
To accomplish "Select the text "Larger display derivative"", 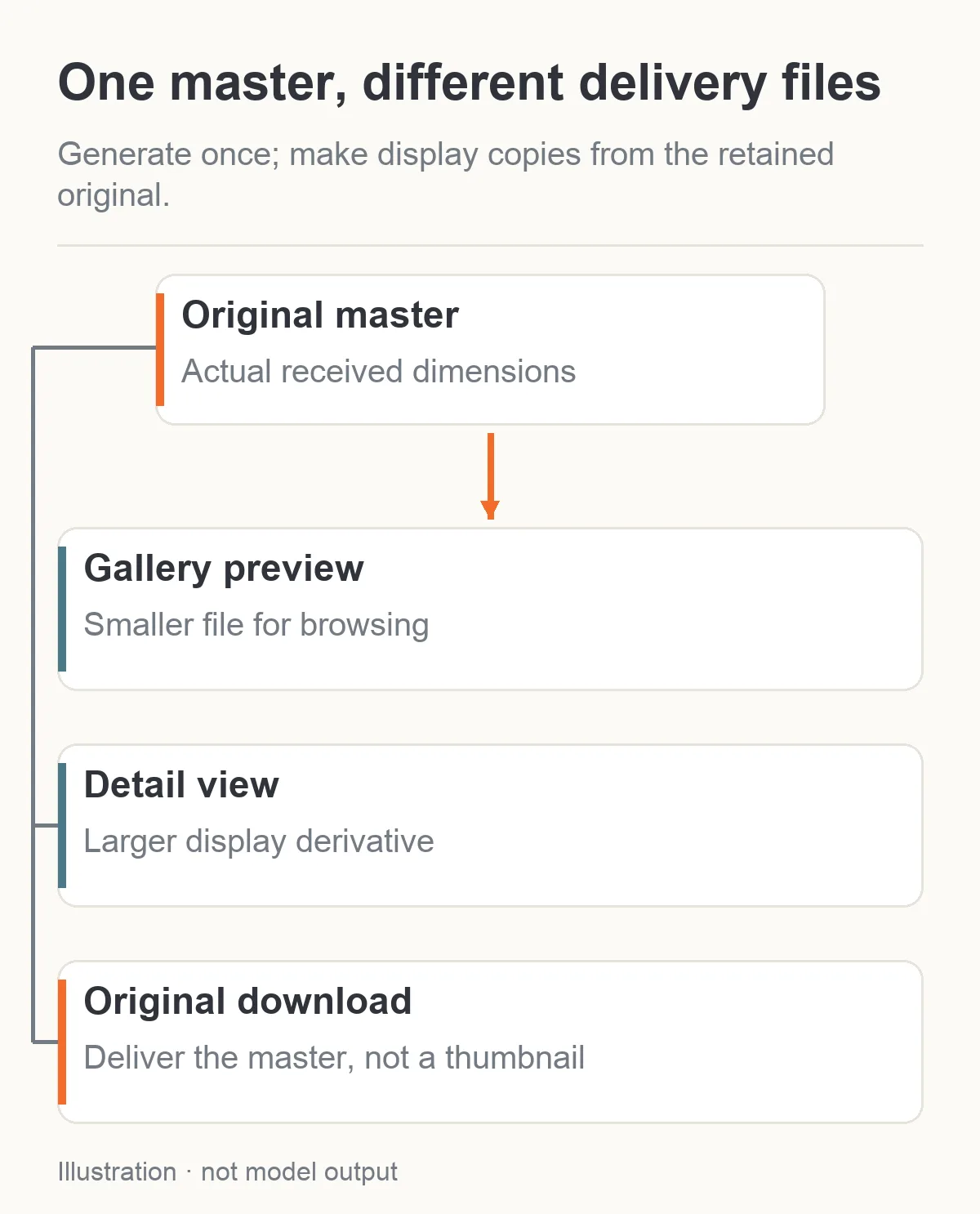I will tap(259, 841).
